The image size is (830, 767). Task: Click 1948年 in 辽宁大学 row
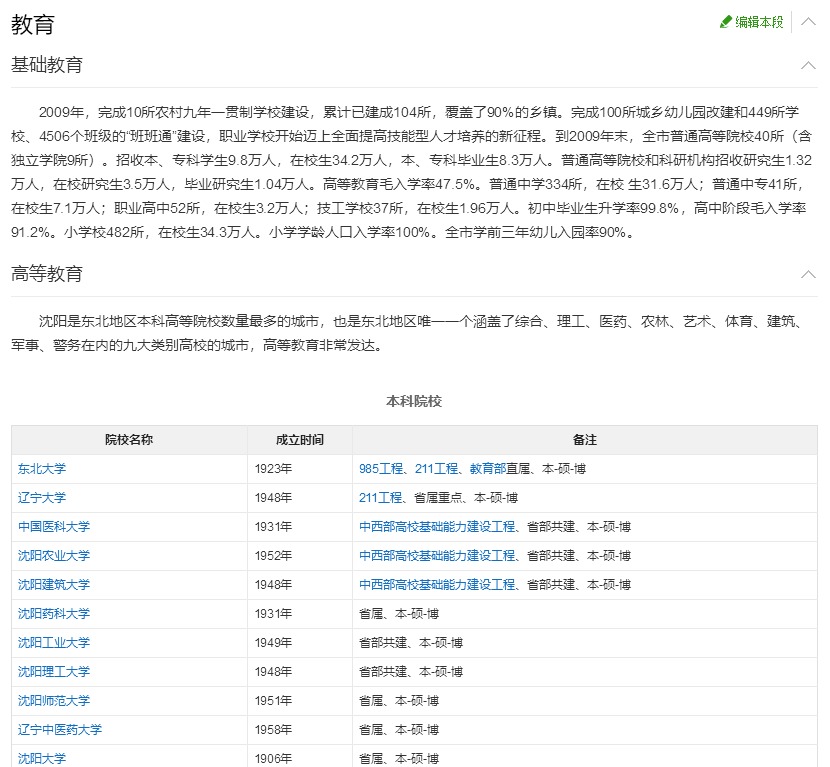pos(273,498)
